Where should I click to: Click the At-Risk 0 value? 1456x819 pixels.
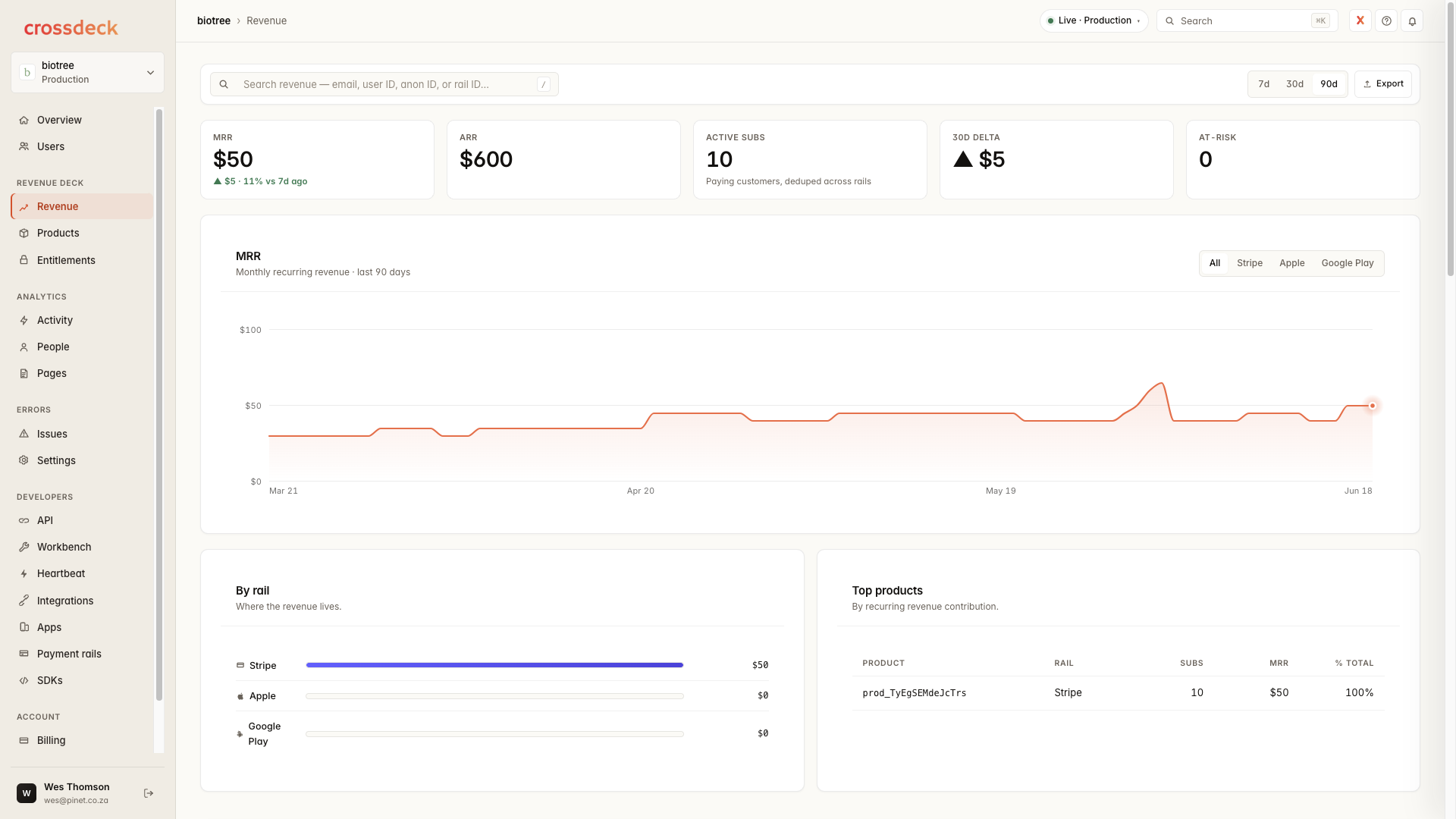click(x=1206, y=159)
